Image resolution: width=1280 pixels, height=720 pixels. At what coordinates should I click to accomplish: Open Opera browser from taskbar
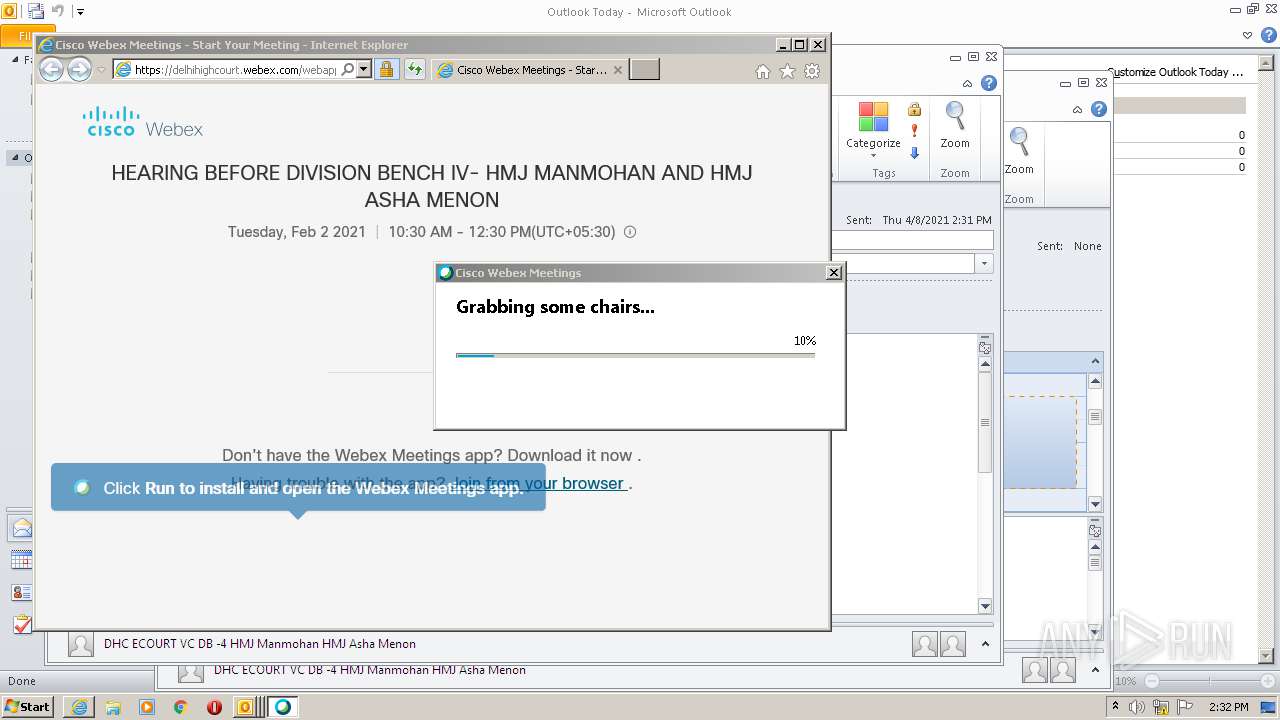pyautogui.click(x=214, y=707)
